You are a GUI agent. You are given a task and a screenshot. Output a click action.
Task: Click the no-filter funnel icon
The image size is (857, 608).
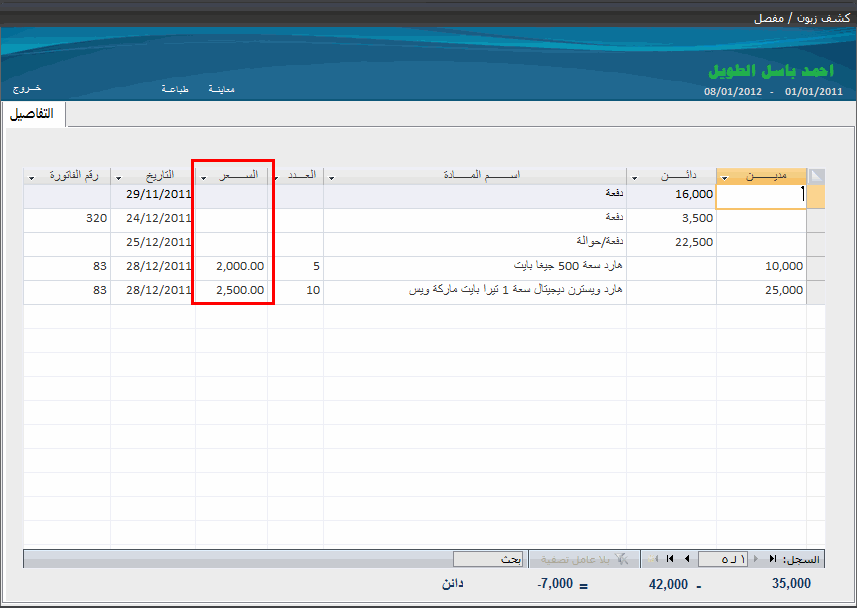click(621, 559)
